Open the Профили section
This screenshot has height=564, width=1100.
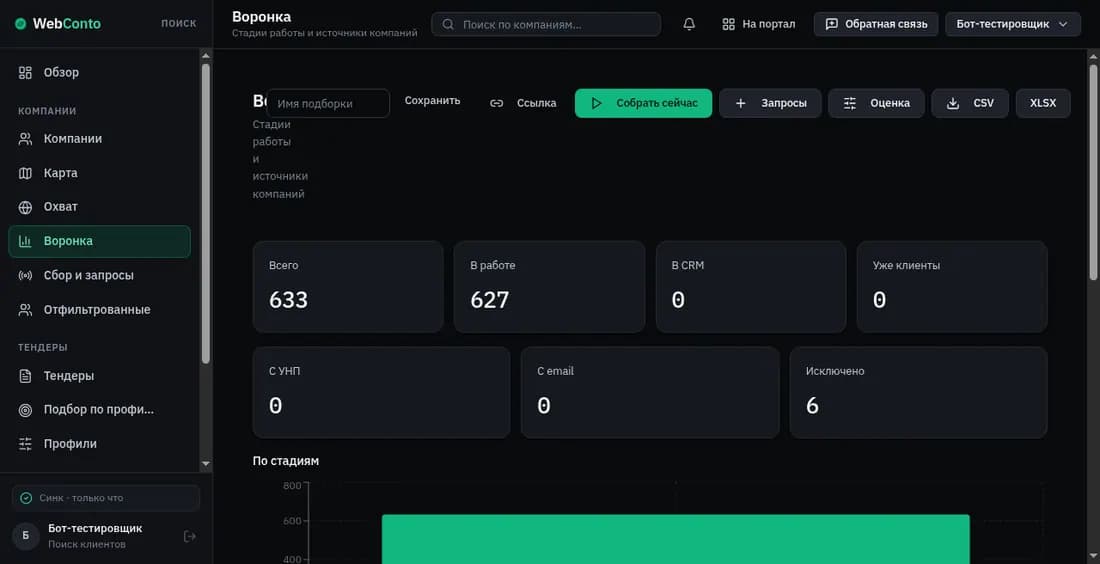pos(100,444)
